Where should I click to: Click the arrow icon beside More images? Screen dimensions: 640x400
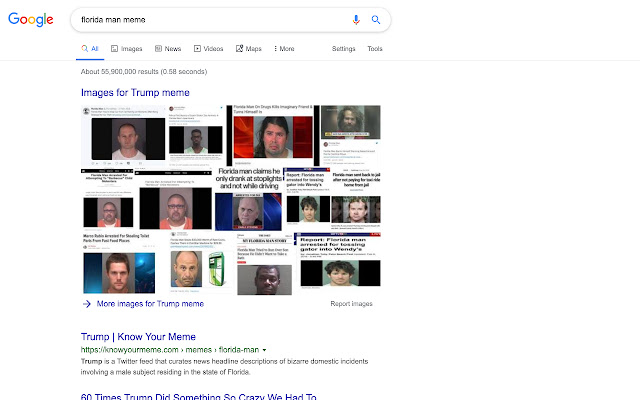(x=87, y=304)
